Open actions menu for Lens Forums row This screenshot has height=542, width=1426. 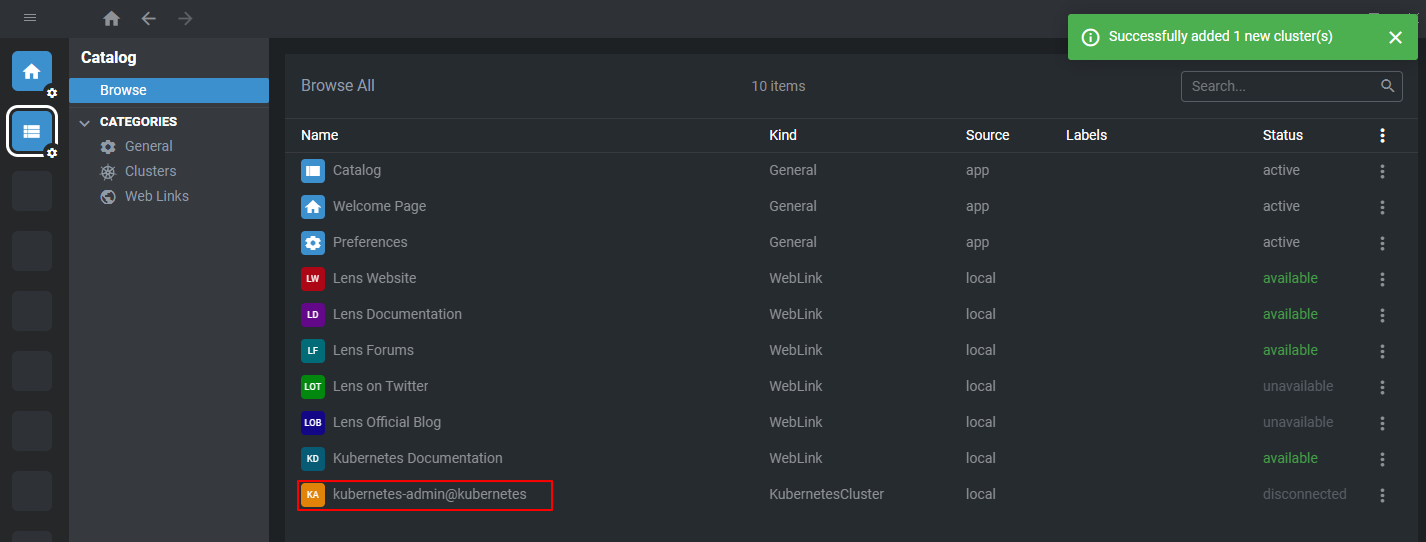pyautogui.click(x=1383, y=351)
